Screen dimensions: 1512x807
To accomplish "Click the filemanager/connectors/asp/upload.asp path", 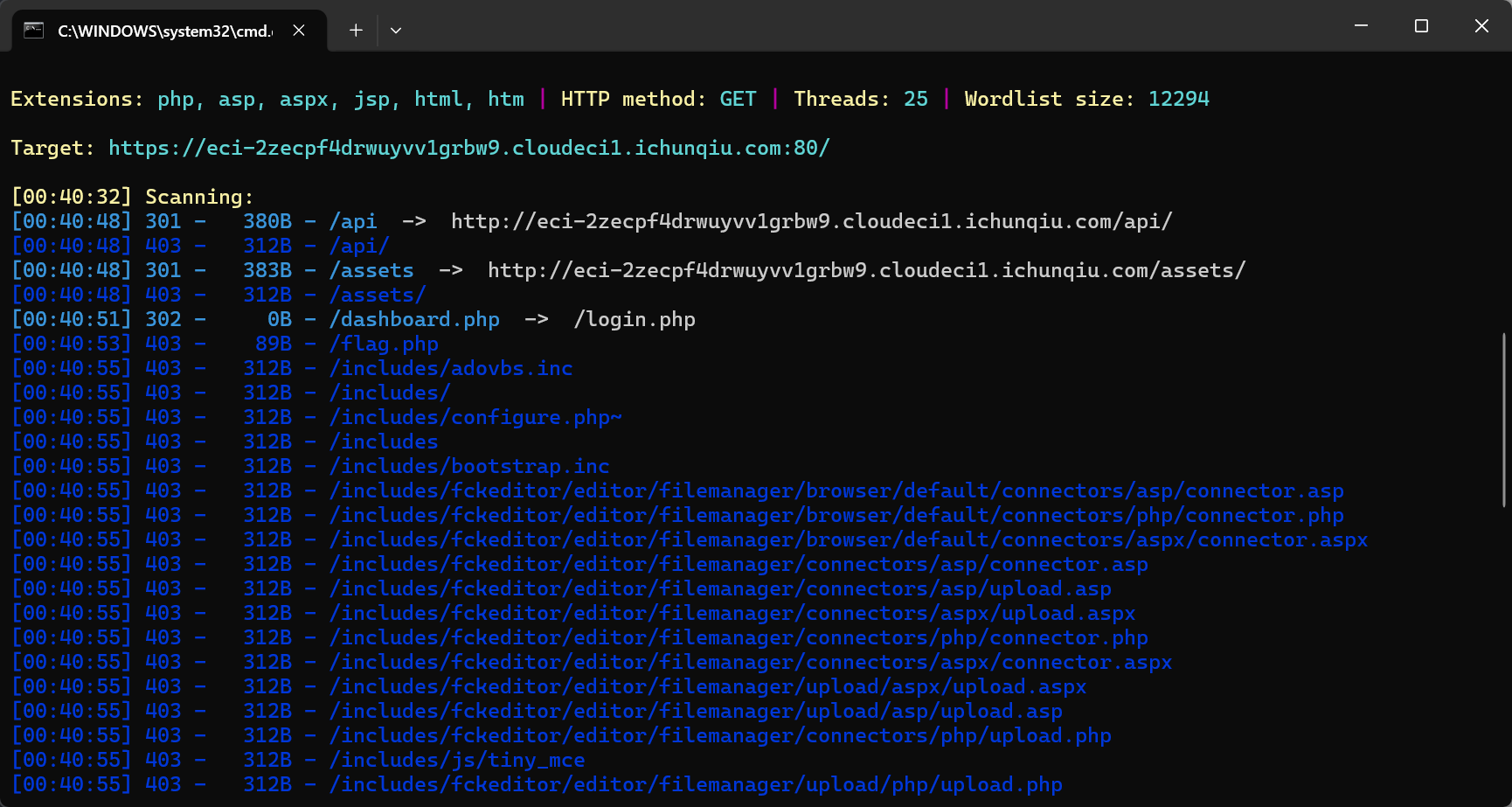I will pyautogui.click(x=720, y=588).
